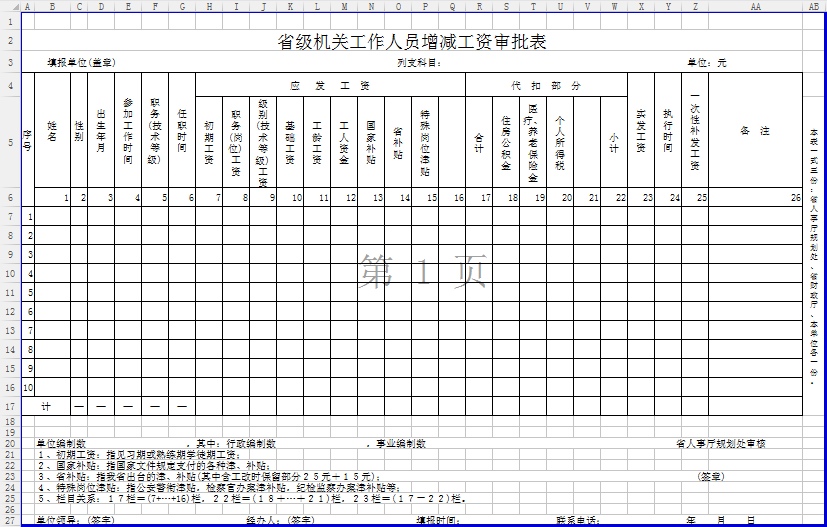The height and width of the screenshot is (527, 827).
Task: Select column header H
Action: [x=209, y=6]
